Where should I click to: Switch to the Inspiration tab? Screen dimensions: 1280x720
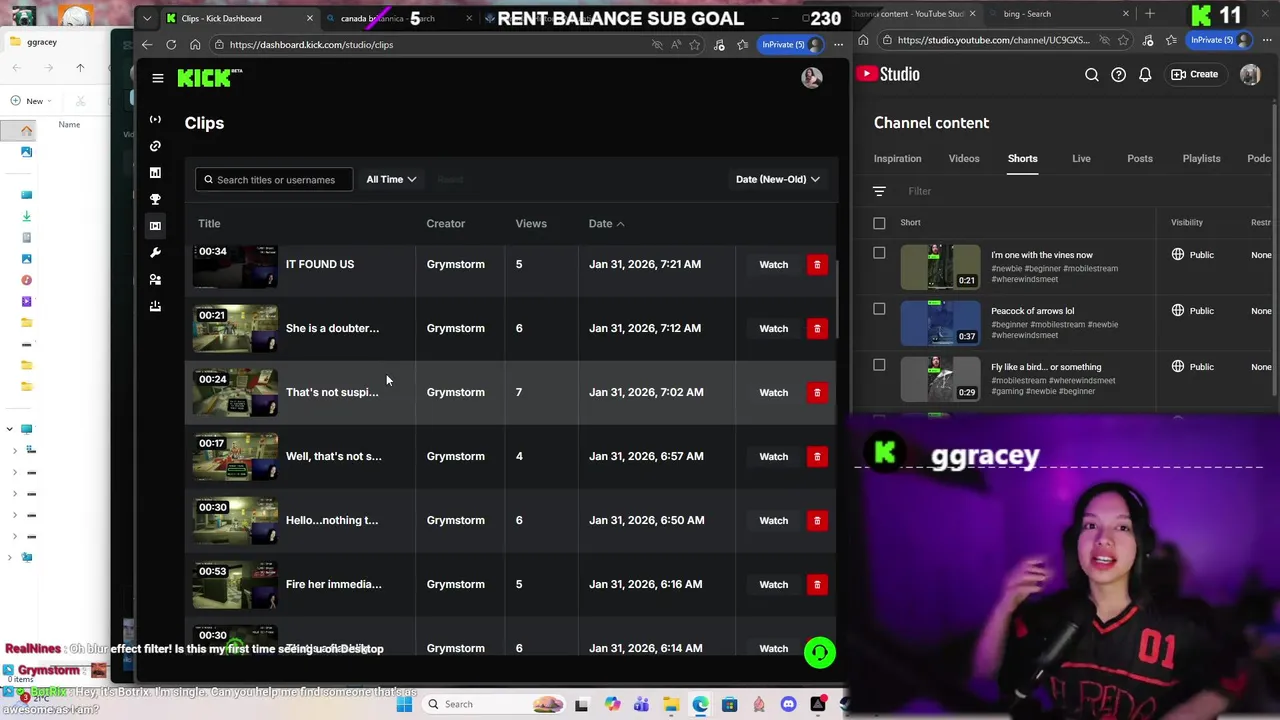click(x=897, y=158)
